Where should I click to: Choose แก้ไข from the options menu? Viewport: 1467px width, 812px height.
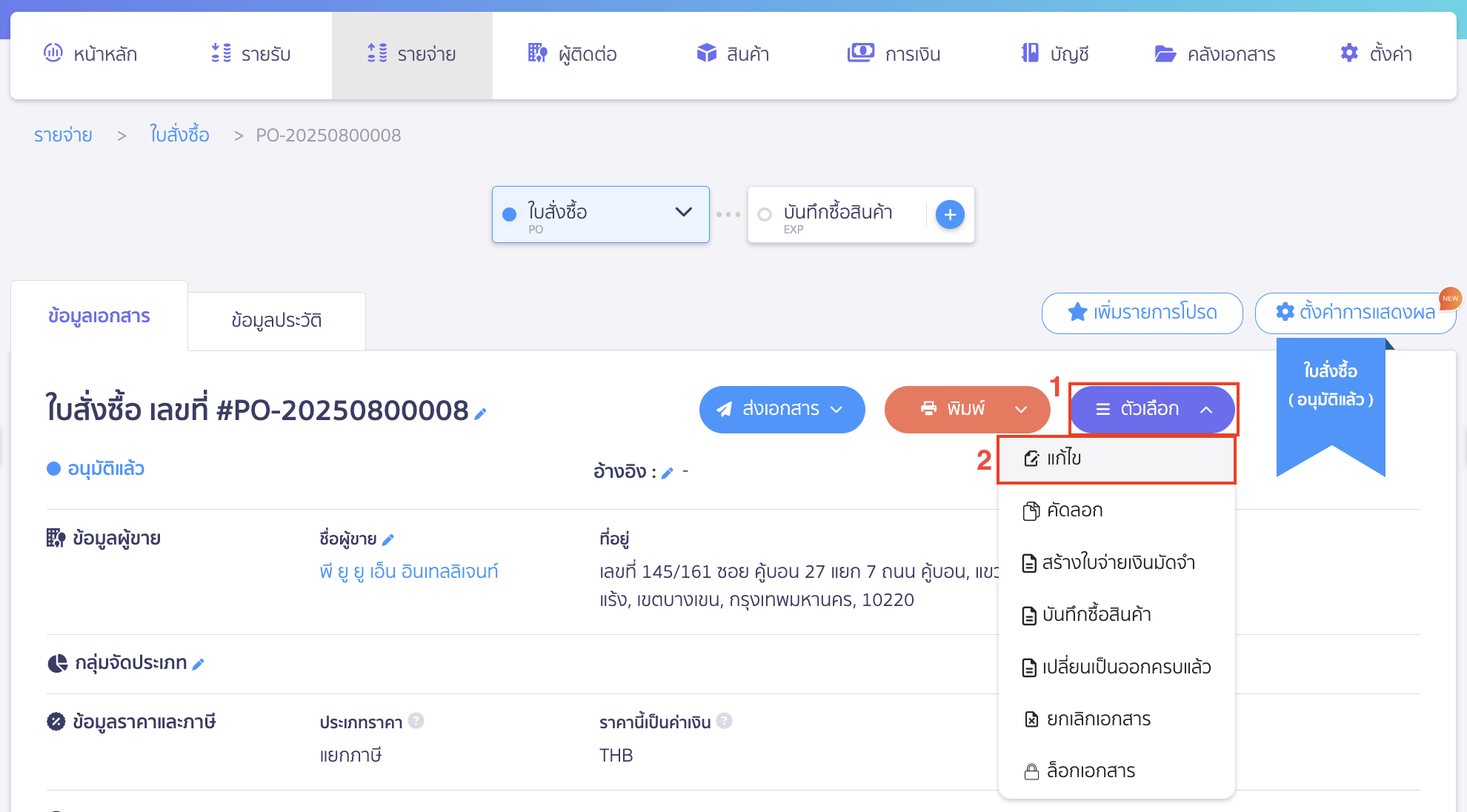(1064, 459)
